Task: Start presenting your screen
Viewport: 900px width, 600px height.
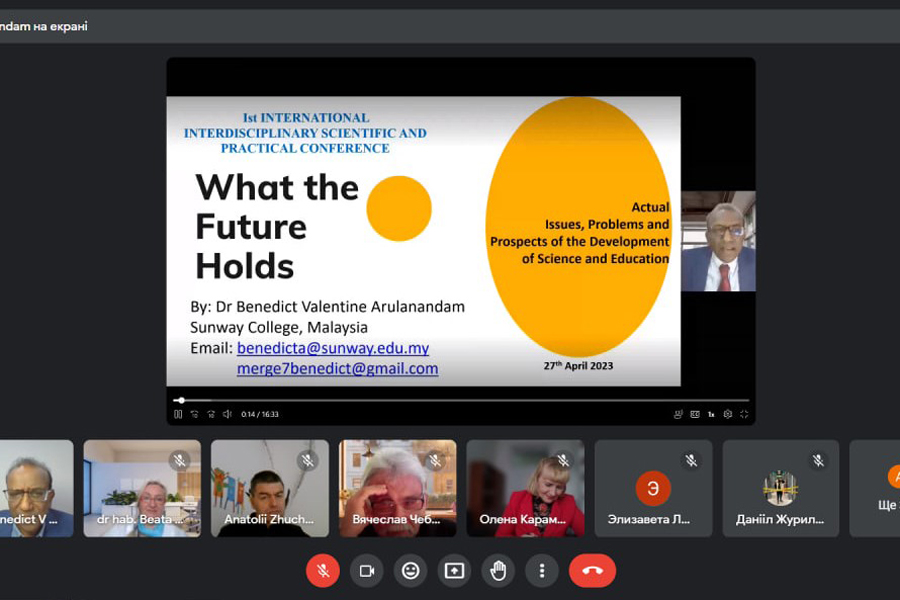Action: pyautogui.click(x=454, y=571)
